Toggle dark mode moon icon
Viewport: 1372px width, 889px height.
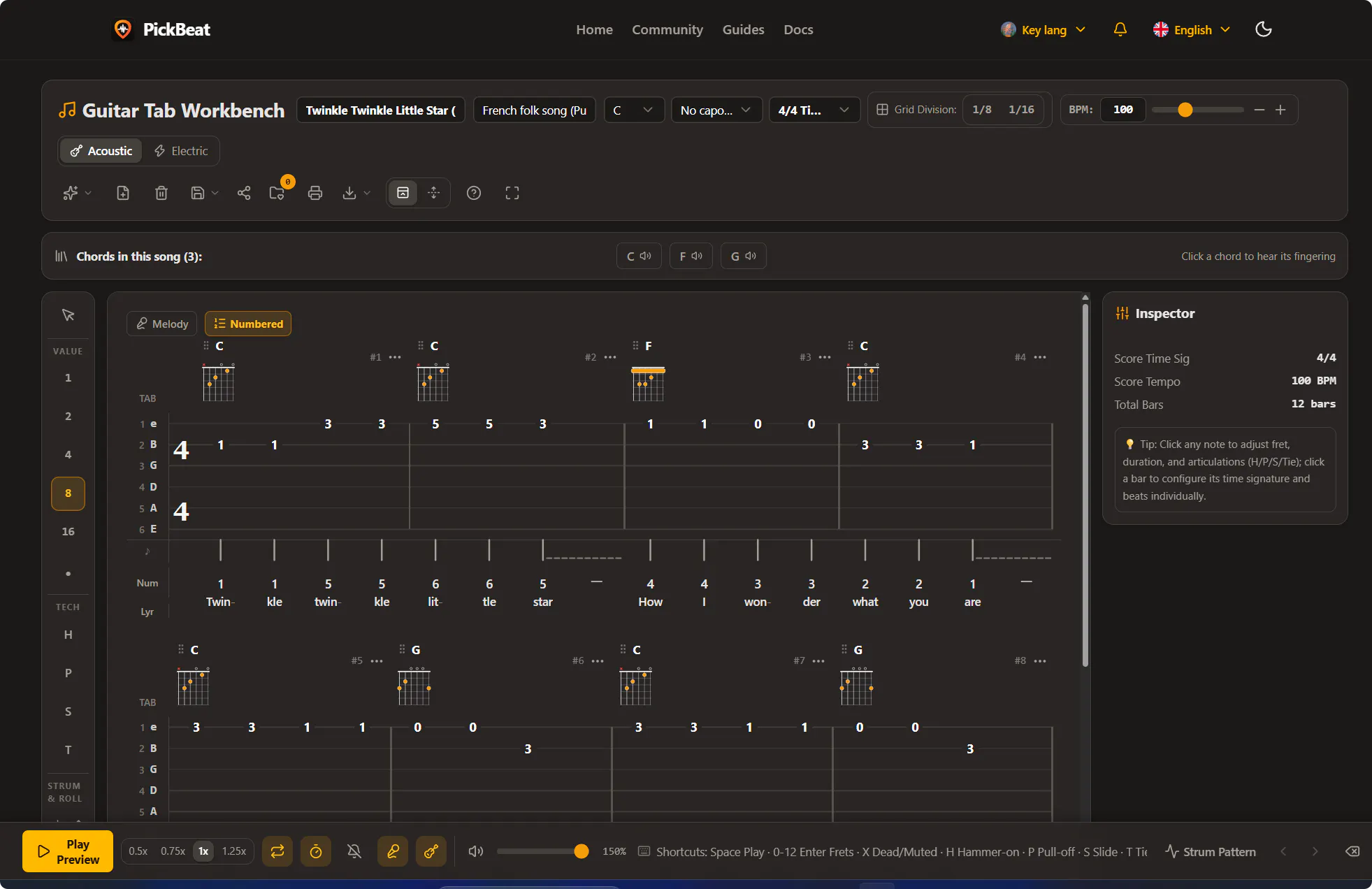pyautogui.click(x=1263, y=29)
